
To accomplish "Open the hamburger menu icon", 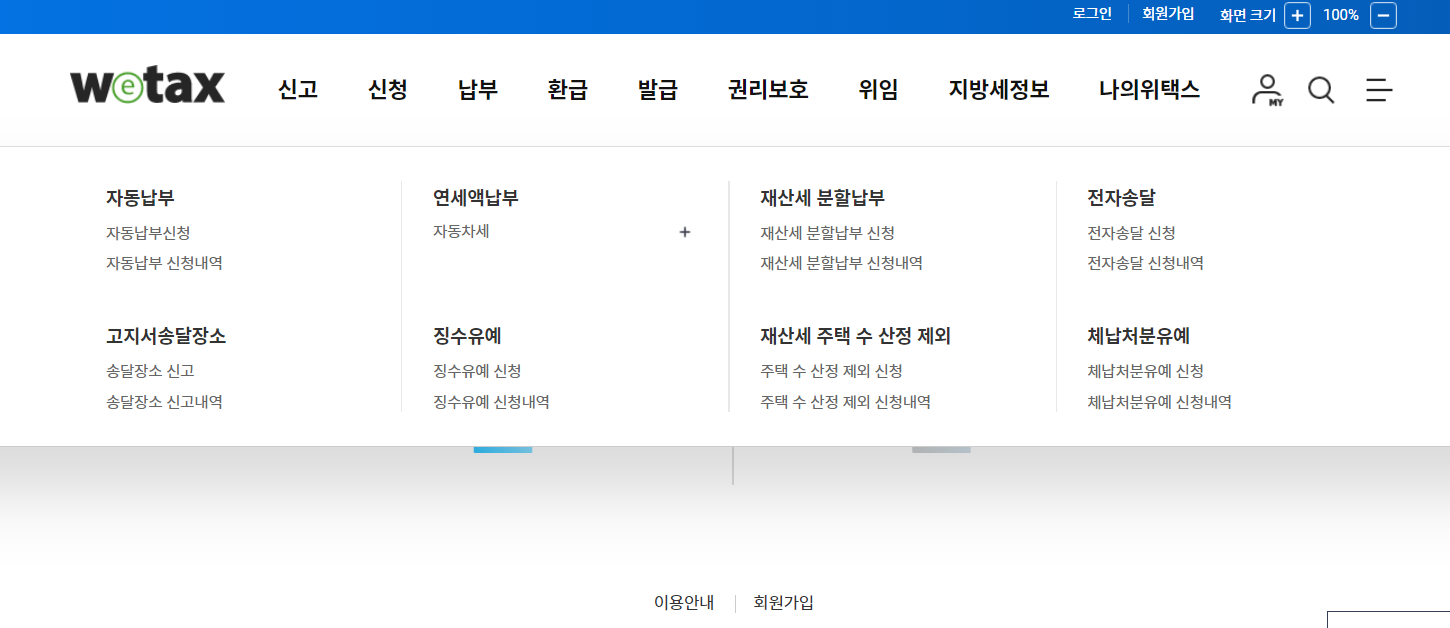I will [1378, 90].
